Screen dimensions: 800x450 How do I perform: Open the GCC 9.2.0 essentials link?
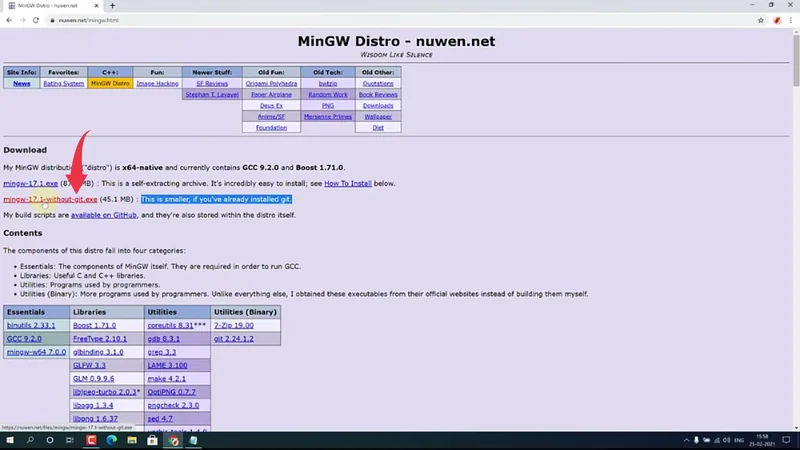coord(27,339)
